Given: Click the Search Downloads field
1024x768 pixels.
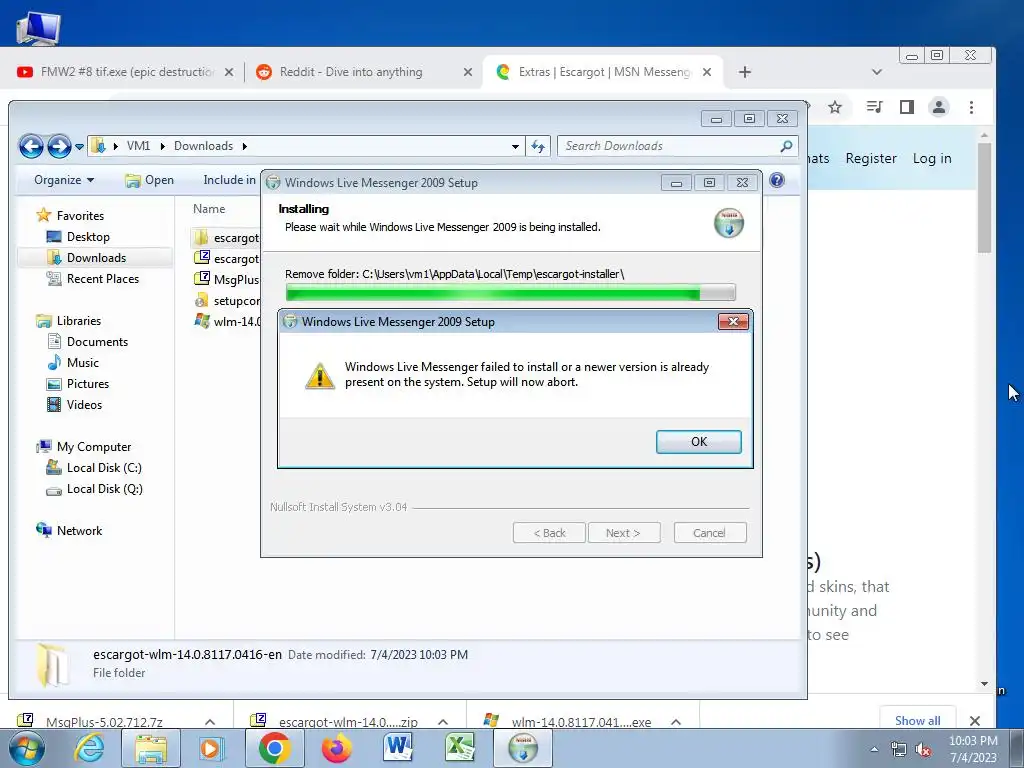Looking at the screenshot, I should 677,146.
